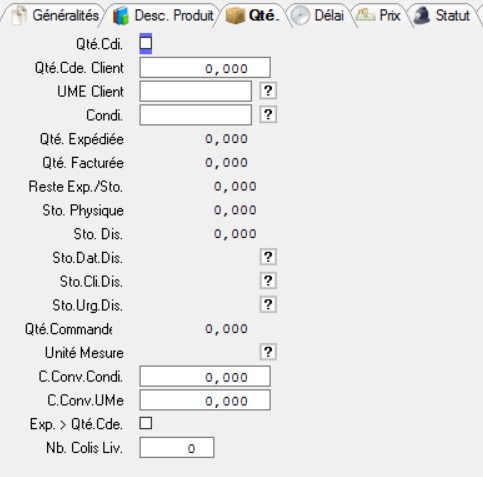Click the Qté.Cde. Client input field

[x=205, y=68]
